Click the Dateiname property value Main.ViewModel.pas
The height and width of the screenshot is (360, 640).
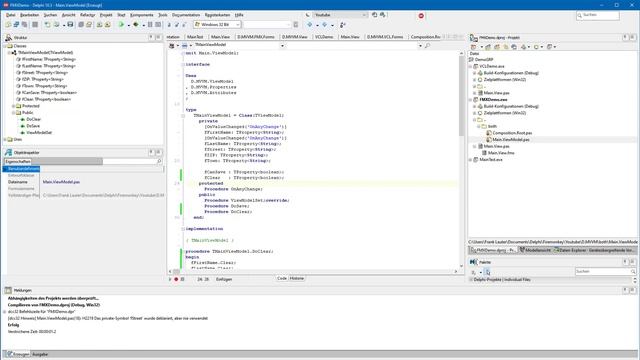[x=61, y=182]
